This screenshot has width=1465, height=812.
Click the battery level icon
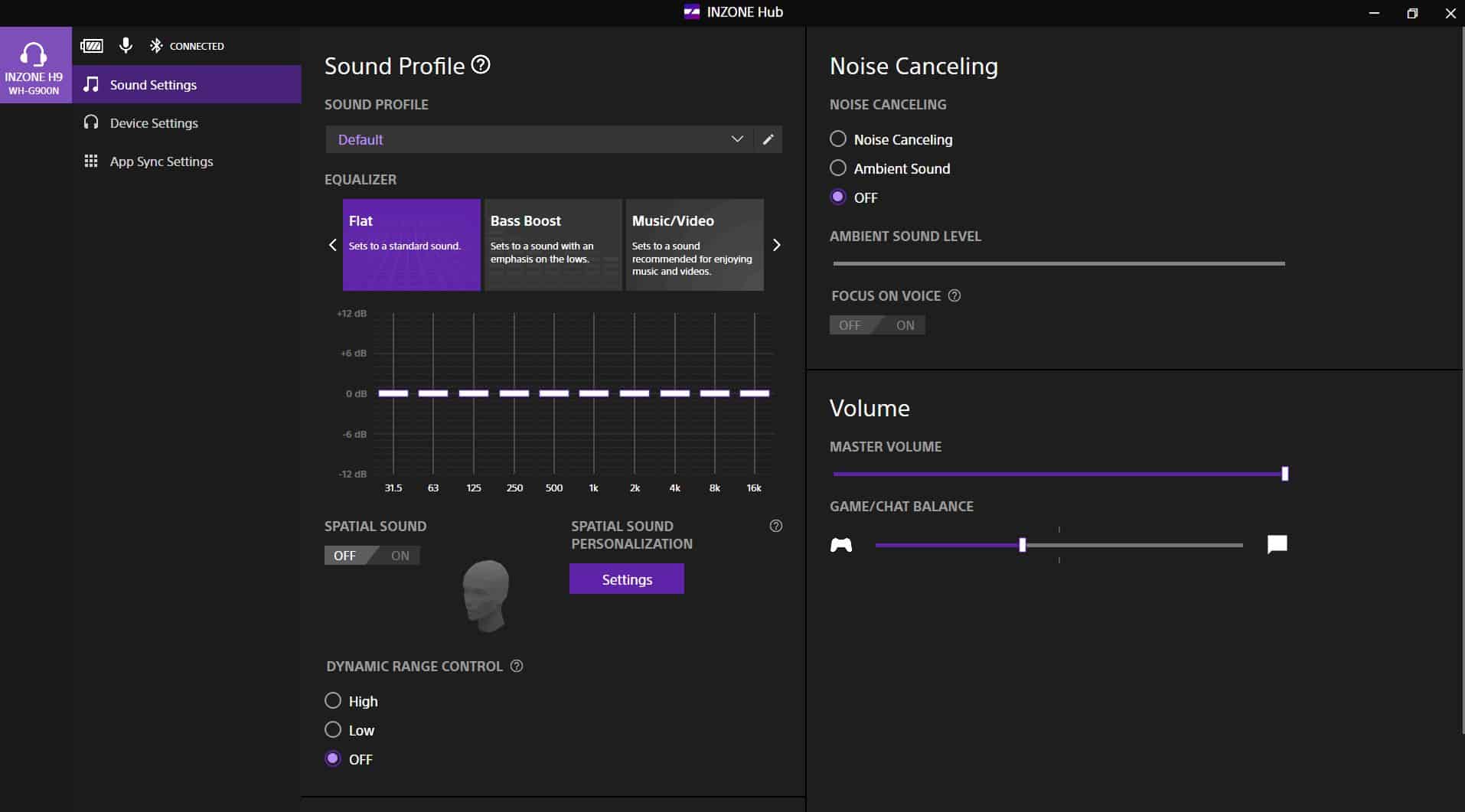(92, 46)
